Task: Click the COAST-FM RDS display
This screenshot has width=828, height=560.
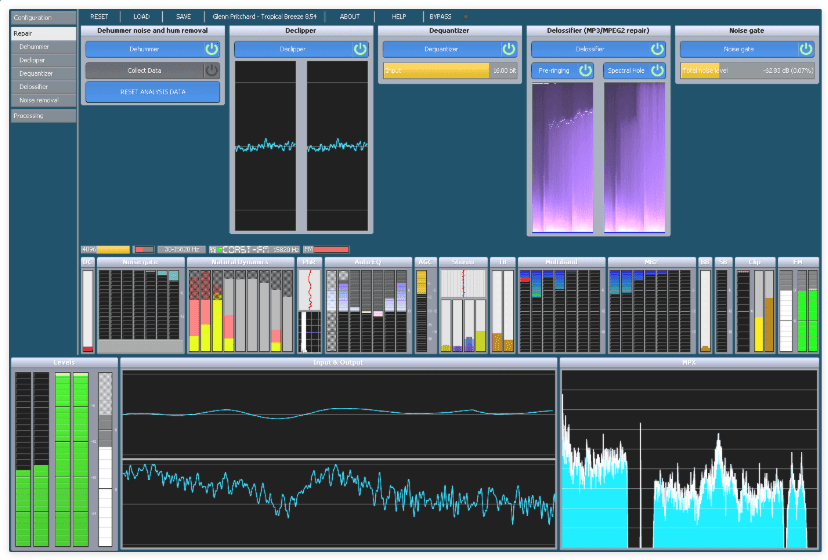Action: 255,249
